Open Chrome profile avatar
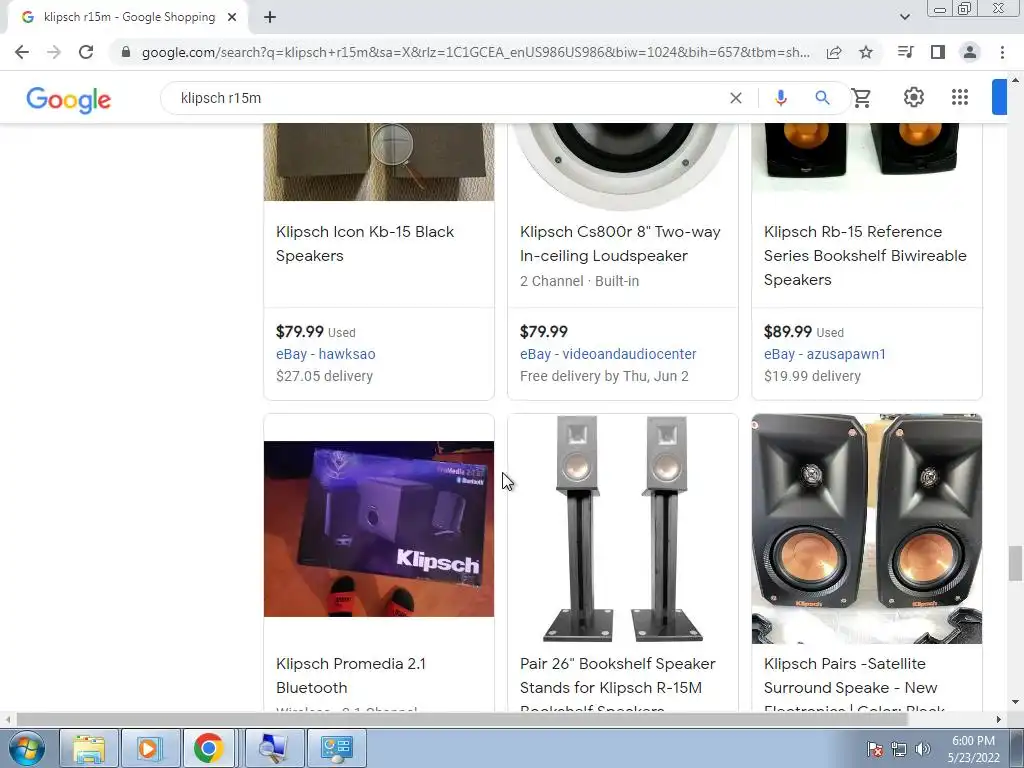This screenshot has width=1024, height=768. (x=970, y=52)
